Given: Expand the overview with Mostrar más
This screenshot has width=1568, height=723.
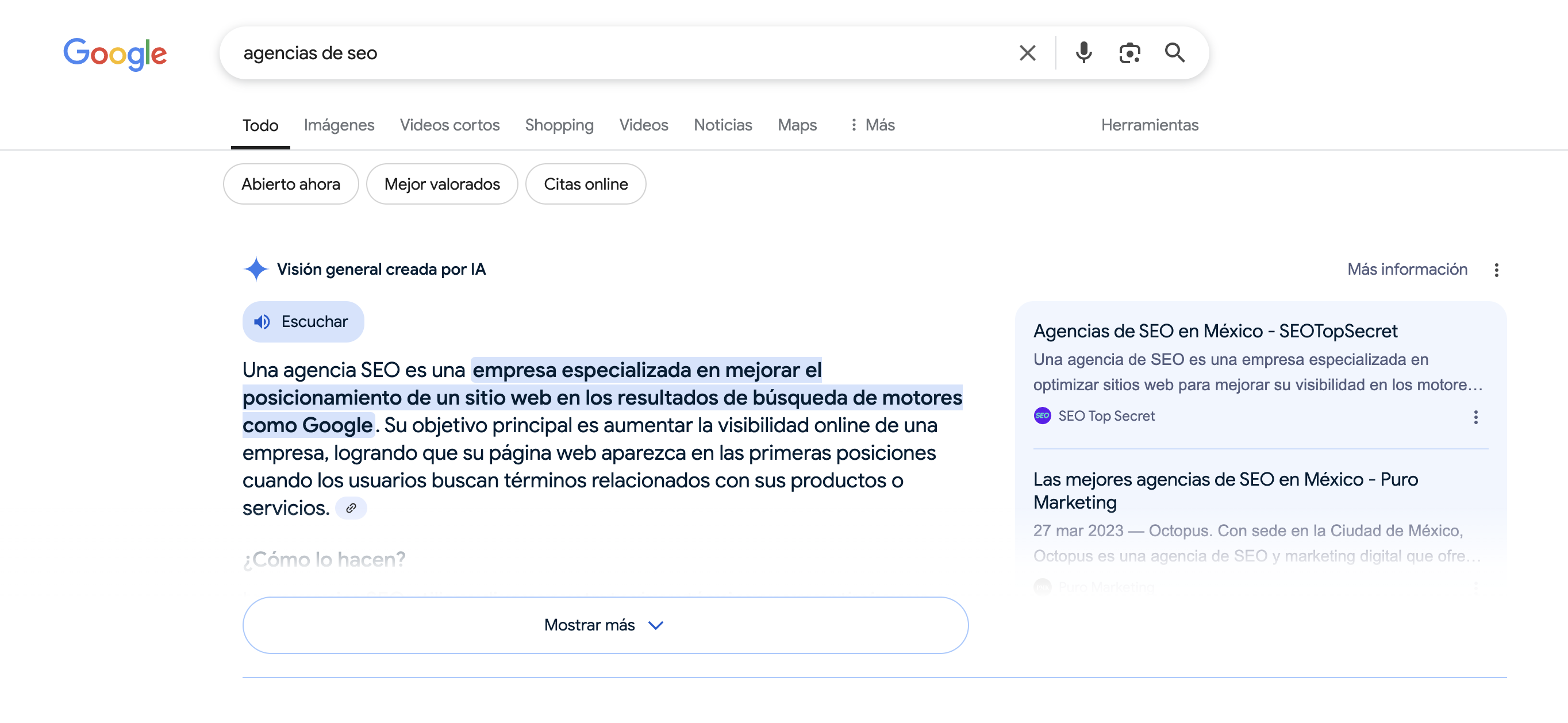Looking at the screenshot, I should (x=605, y=625).
